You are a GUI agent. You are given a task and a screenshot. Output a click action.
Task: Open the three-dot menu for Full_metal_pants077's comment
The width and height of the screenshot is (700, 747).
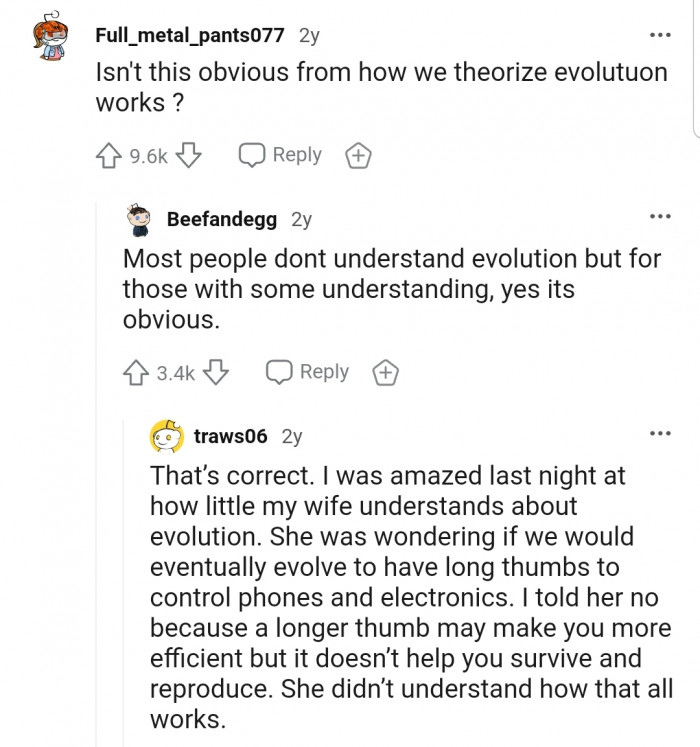point(659,36)
